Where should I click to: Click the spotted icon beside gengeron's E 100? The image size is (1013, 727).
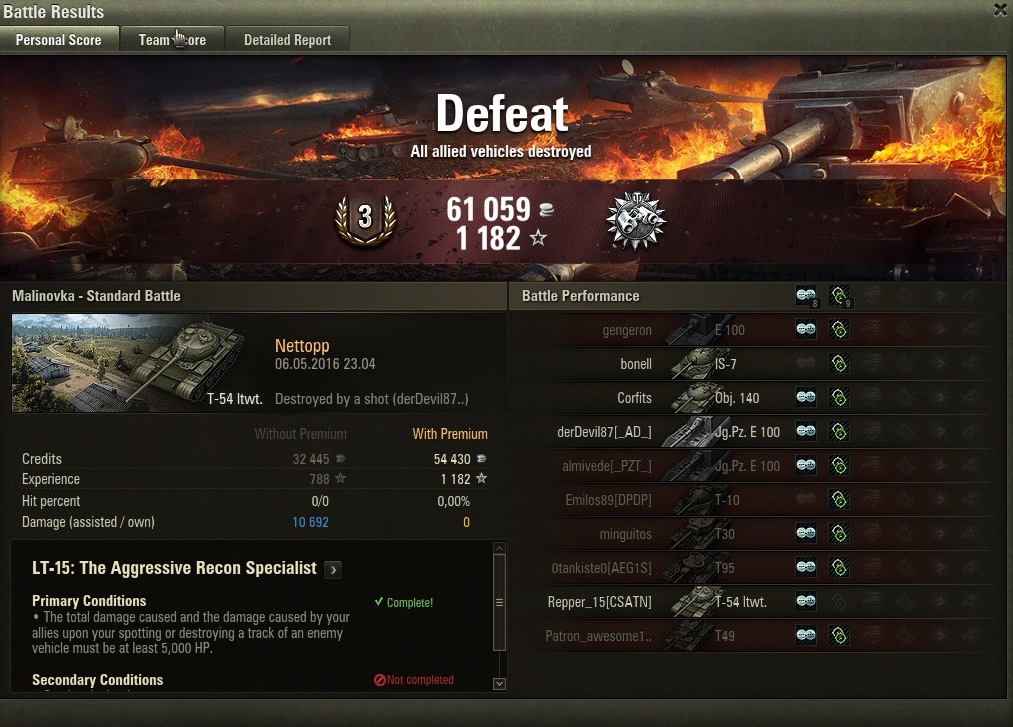(x=806, y=330)
